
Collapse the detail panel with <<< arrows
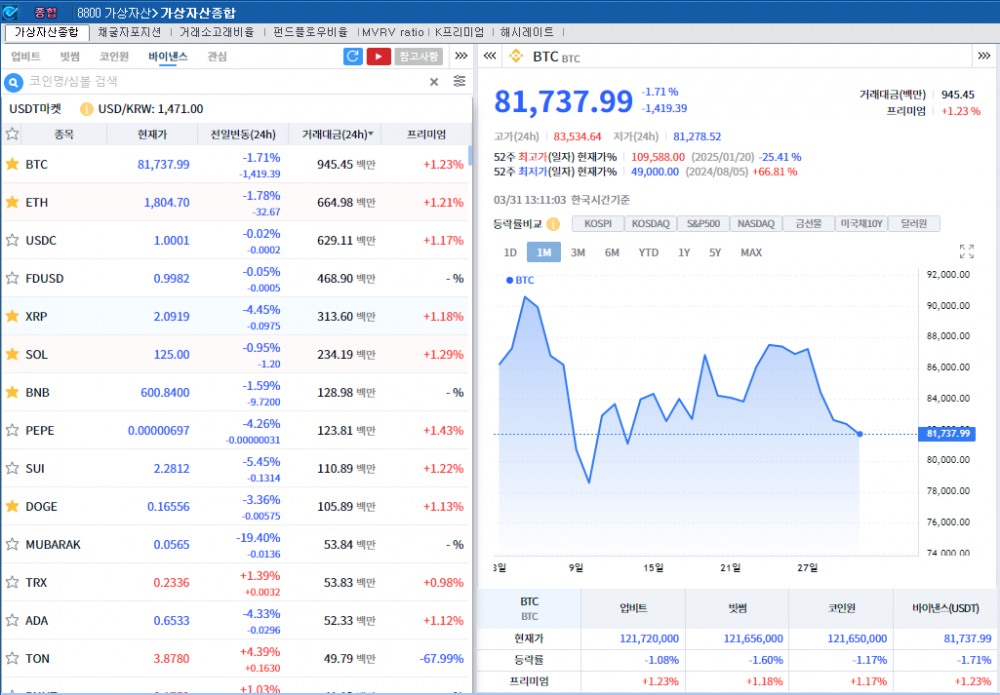pyautogui.click(x=490, y=57)
